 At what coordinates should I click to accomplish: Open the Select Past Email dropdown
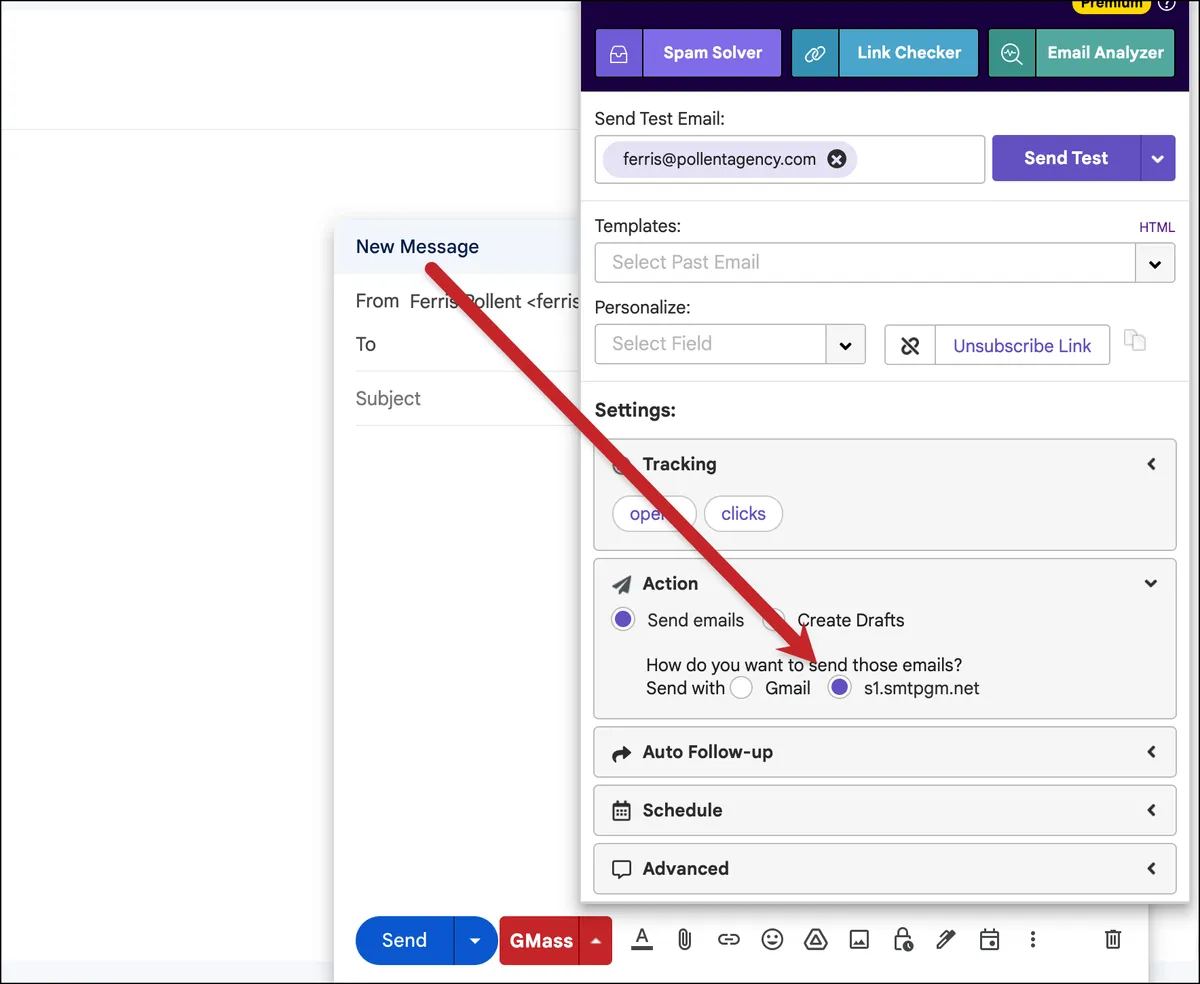[1155, 263]
